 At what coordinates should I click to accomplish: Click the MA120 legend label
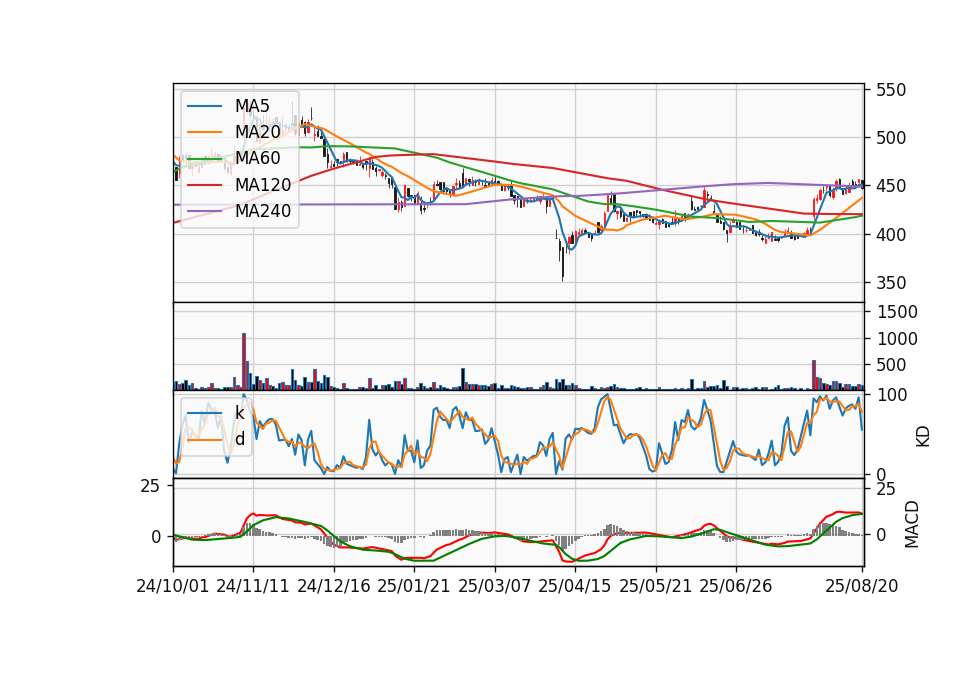(x=263, y=185)
